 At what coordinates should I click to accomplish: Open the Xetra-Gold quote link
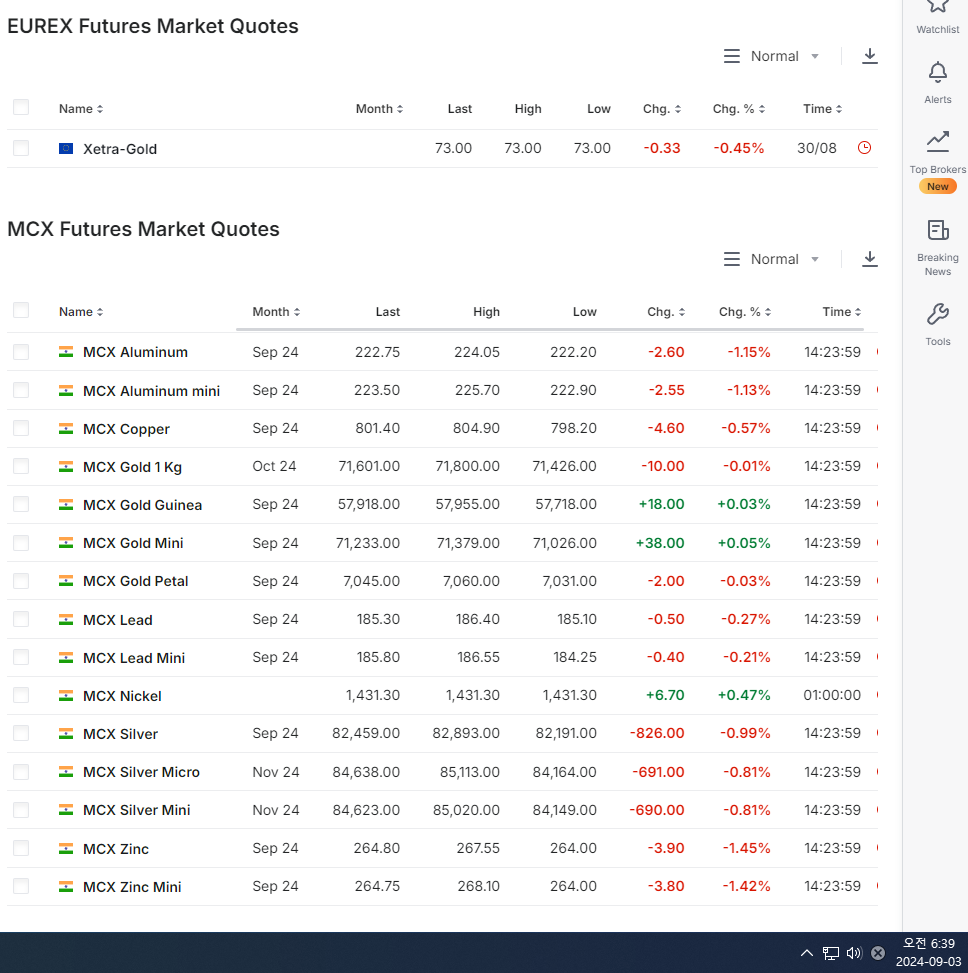coord(120,149)
